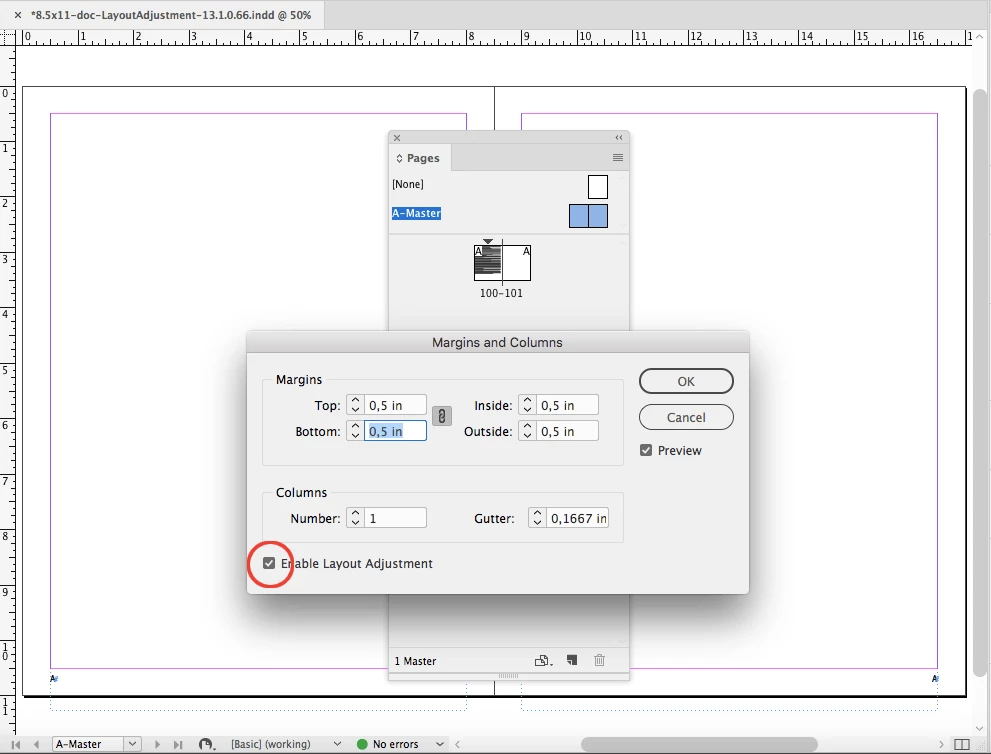Viewport: 991px width, 754px height.
Task: Click the A-Master page number field
Action: point(88,744)
